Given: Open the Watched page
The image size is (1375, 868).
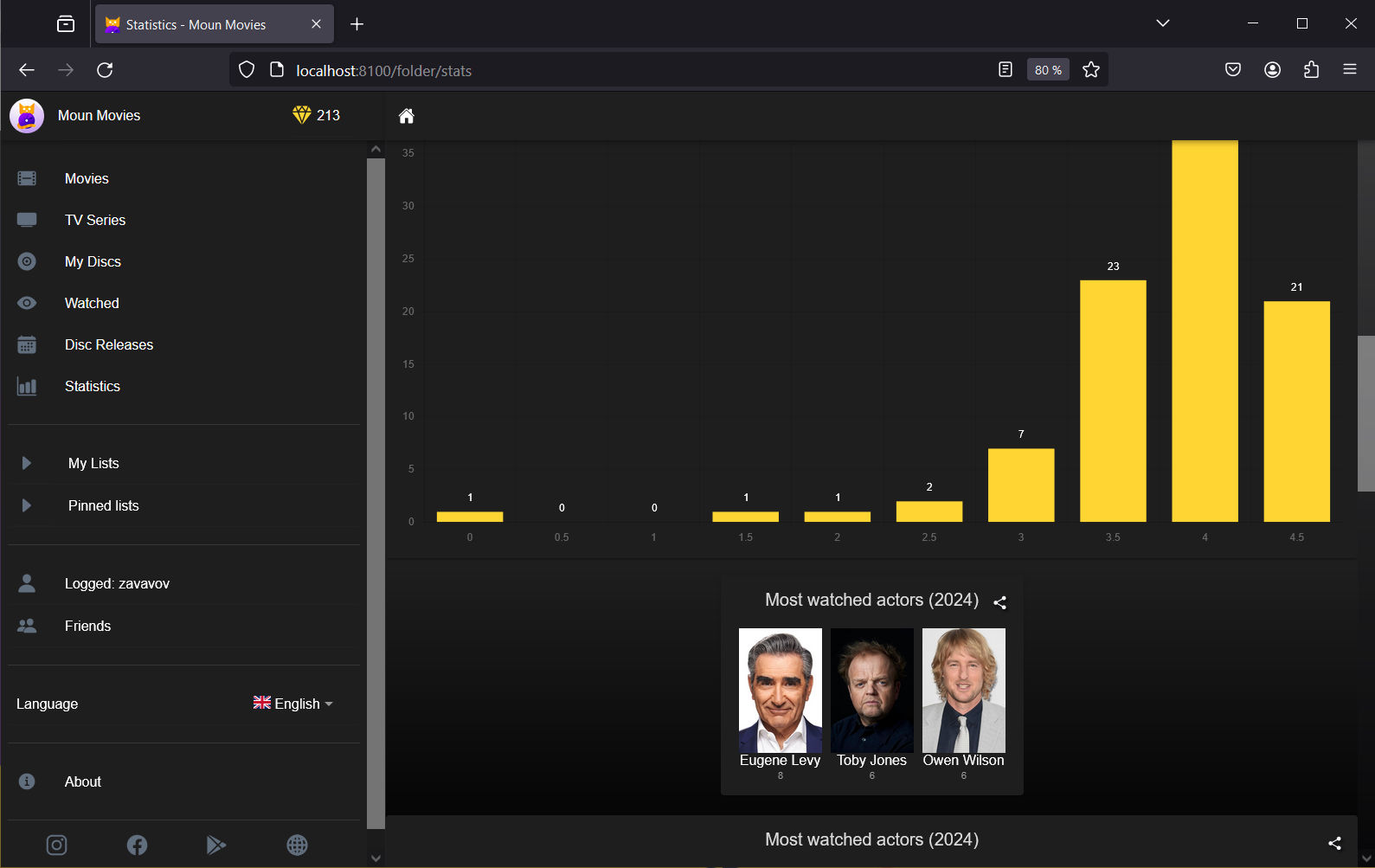Looking at the screenshot, I should pos(92,303).
